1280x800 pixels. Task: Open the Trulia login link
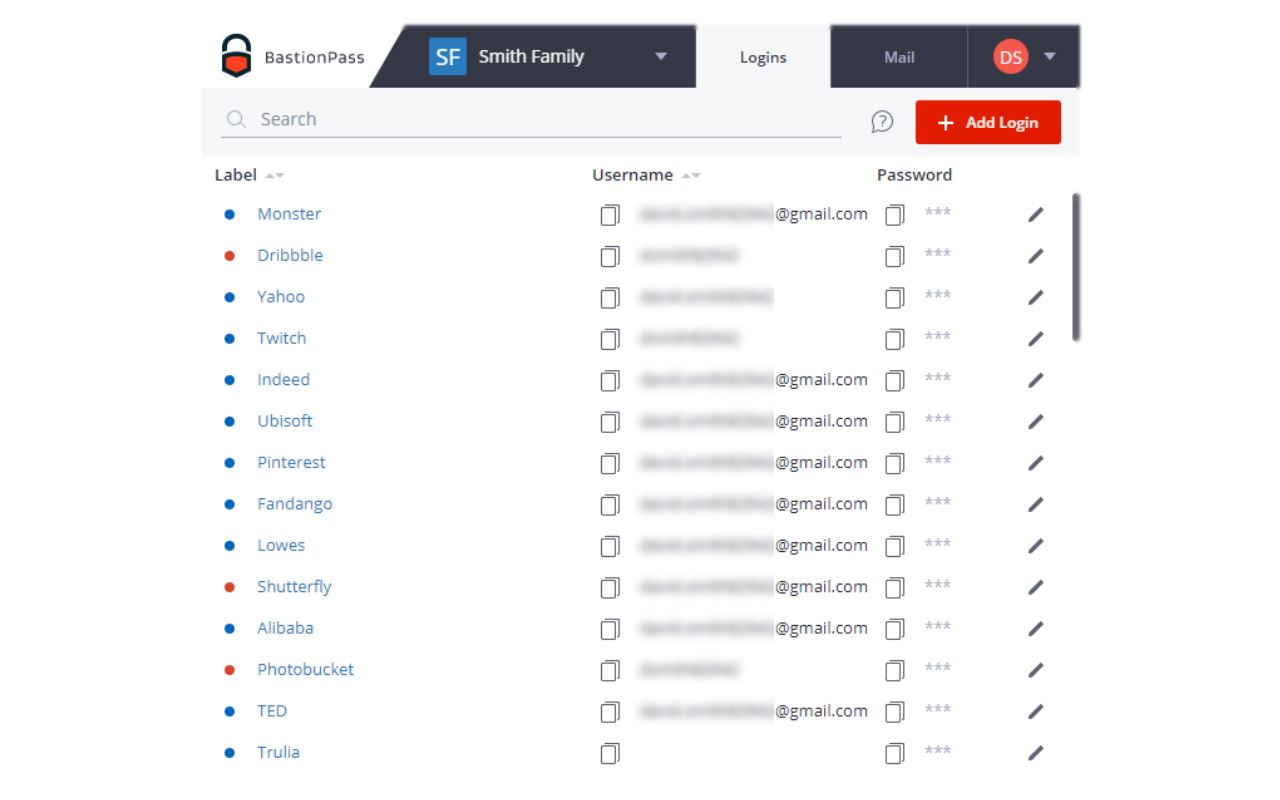point(278,753)
